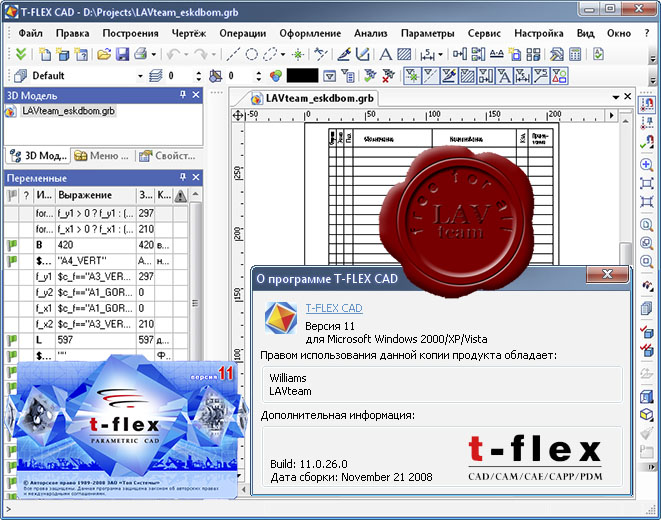Open the folder icon to load a document

[104, 54]
